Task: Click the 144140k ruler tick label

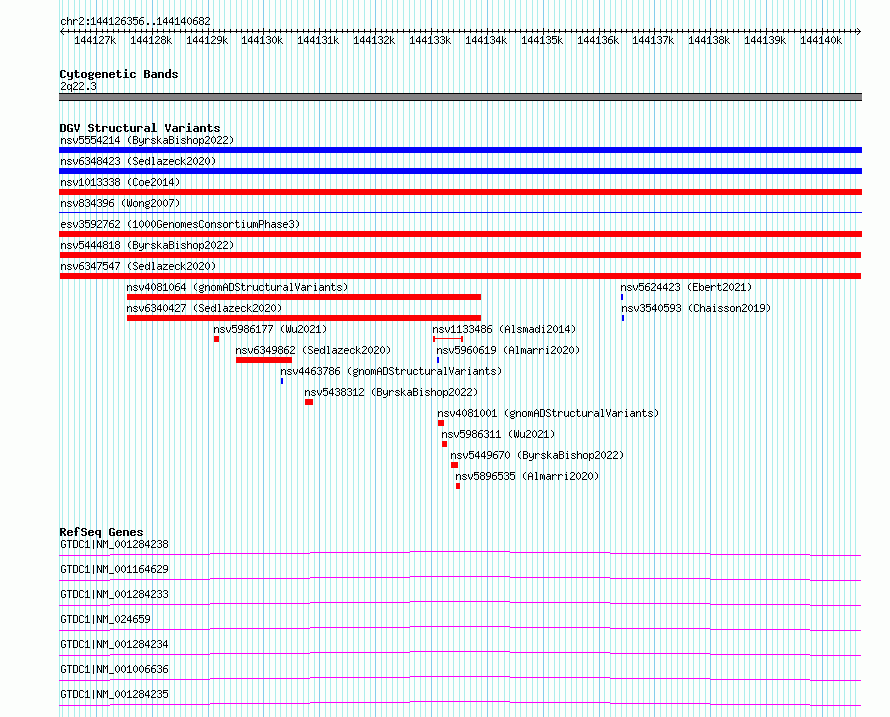Action: pyautogui.click(x=821, y=40)
